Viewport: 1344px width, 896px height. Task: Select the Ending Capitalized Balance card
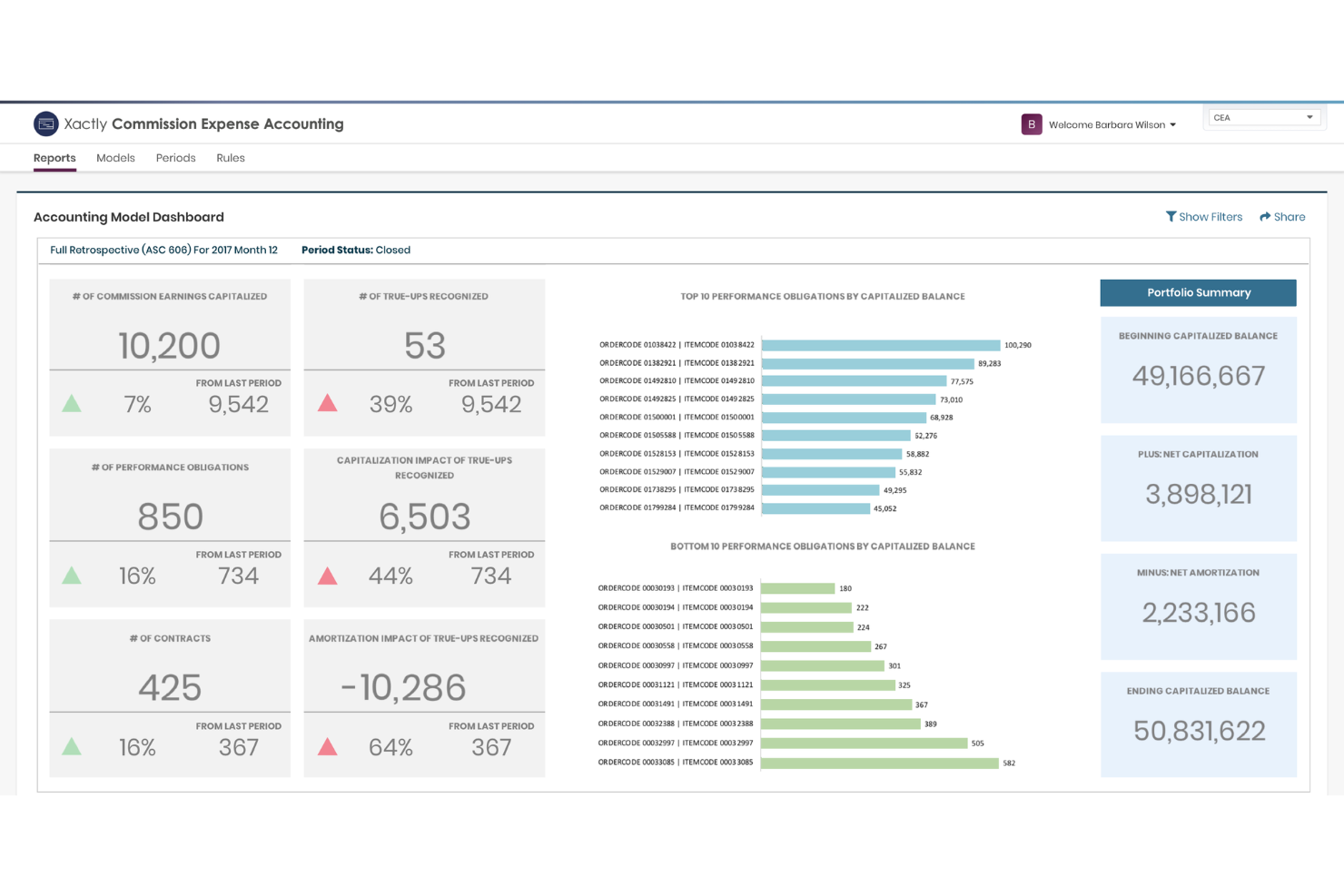pyautogui.click(x=1199, y=724)
